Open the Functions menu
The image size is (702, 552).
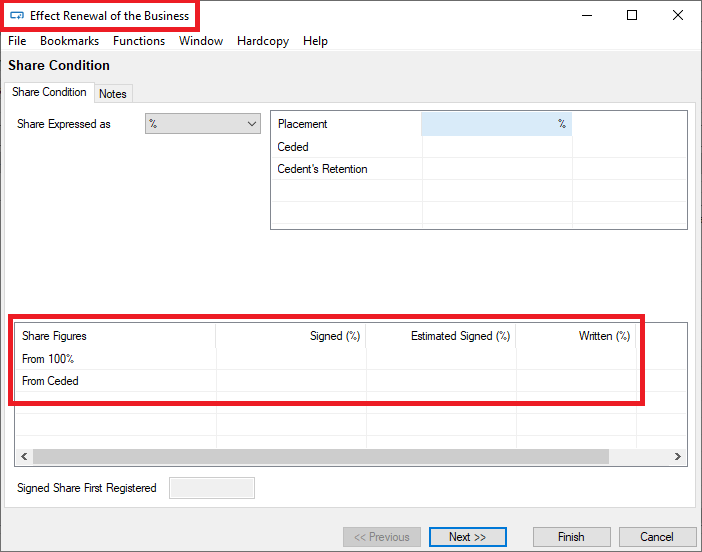point(139,41)
